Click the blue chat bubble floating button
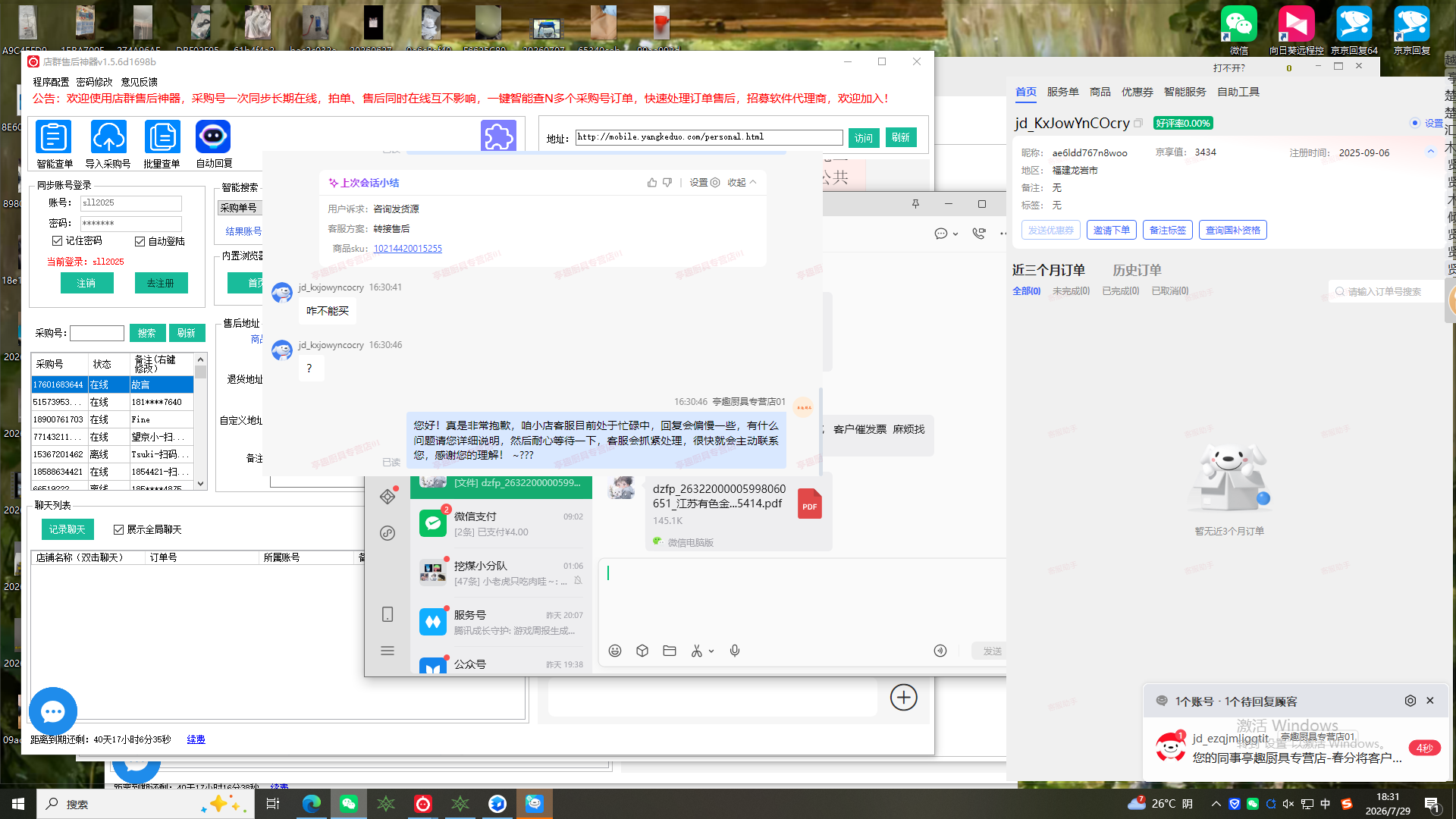The width and height of the screenshot is (1456, 819). point(53,711)
